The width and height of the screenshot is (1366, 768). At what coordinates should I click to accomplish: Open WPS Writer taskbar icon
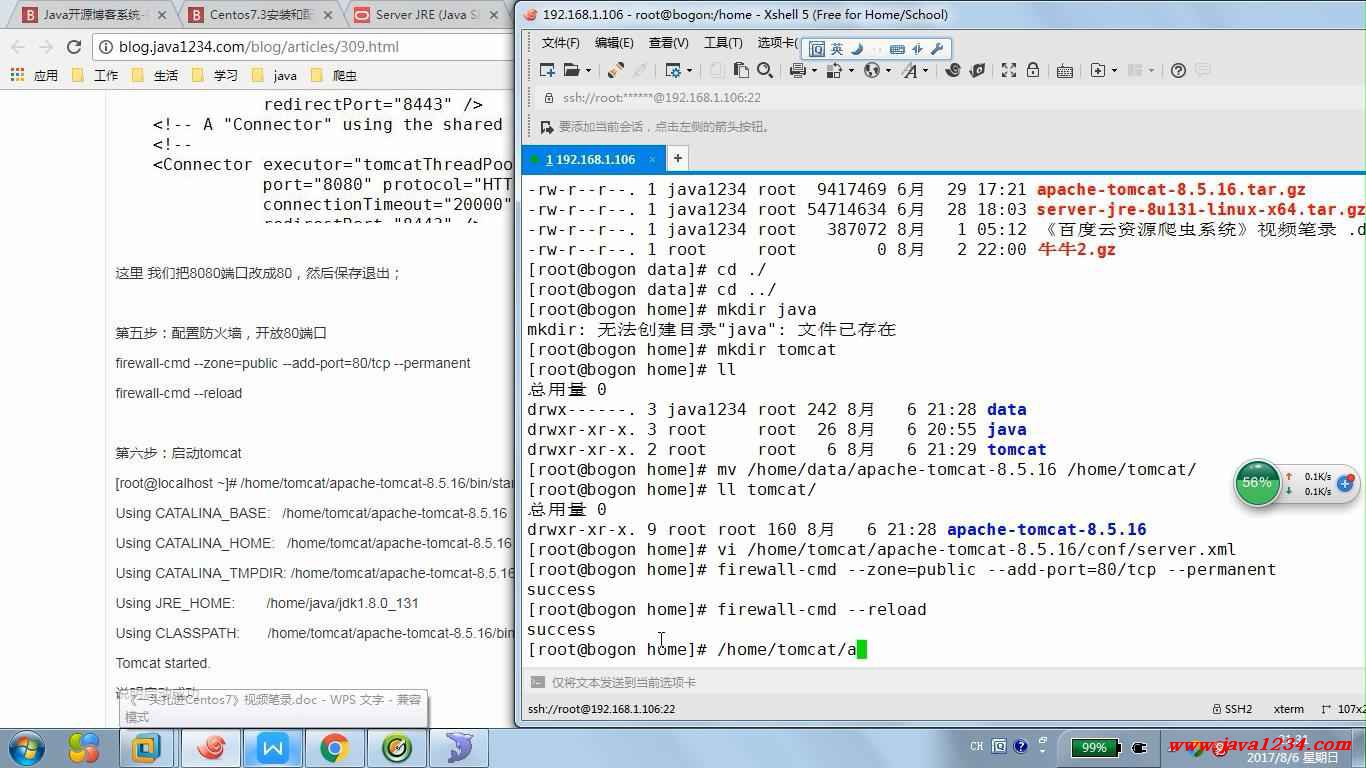coord(272,748)
